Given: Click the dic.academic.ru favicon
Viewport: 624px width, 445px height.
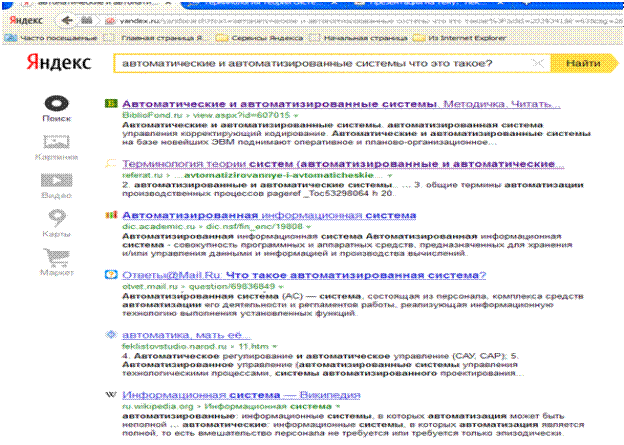Looking at the screenshot, I should coord(111,215).
